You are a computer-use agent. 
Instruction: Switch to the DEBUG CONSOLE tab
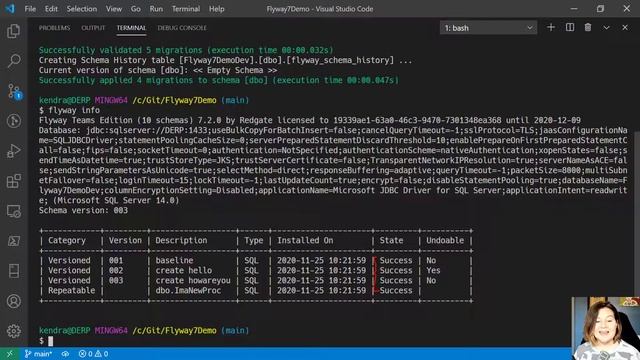point(182,28)
